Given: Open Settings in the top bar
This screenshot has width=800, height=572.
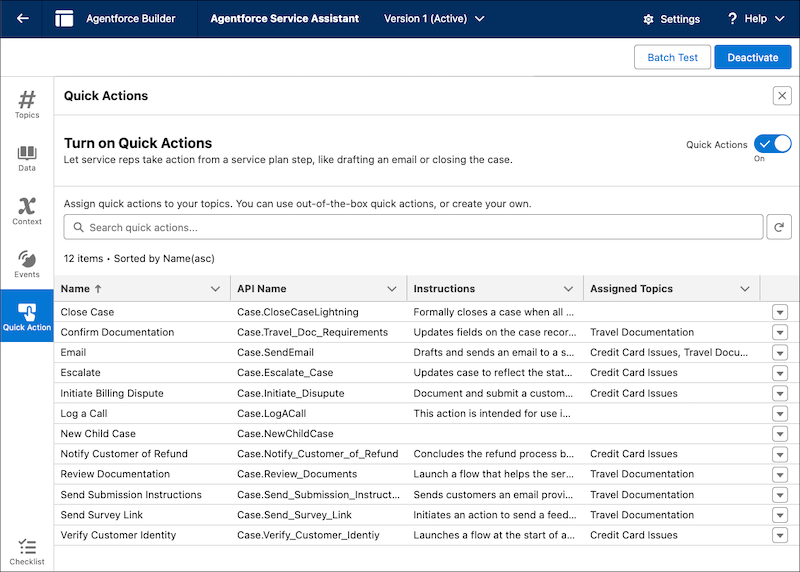Looking at the screenshot, I should tap(671, 19).
